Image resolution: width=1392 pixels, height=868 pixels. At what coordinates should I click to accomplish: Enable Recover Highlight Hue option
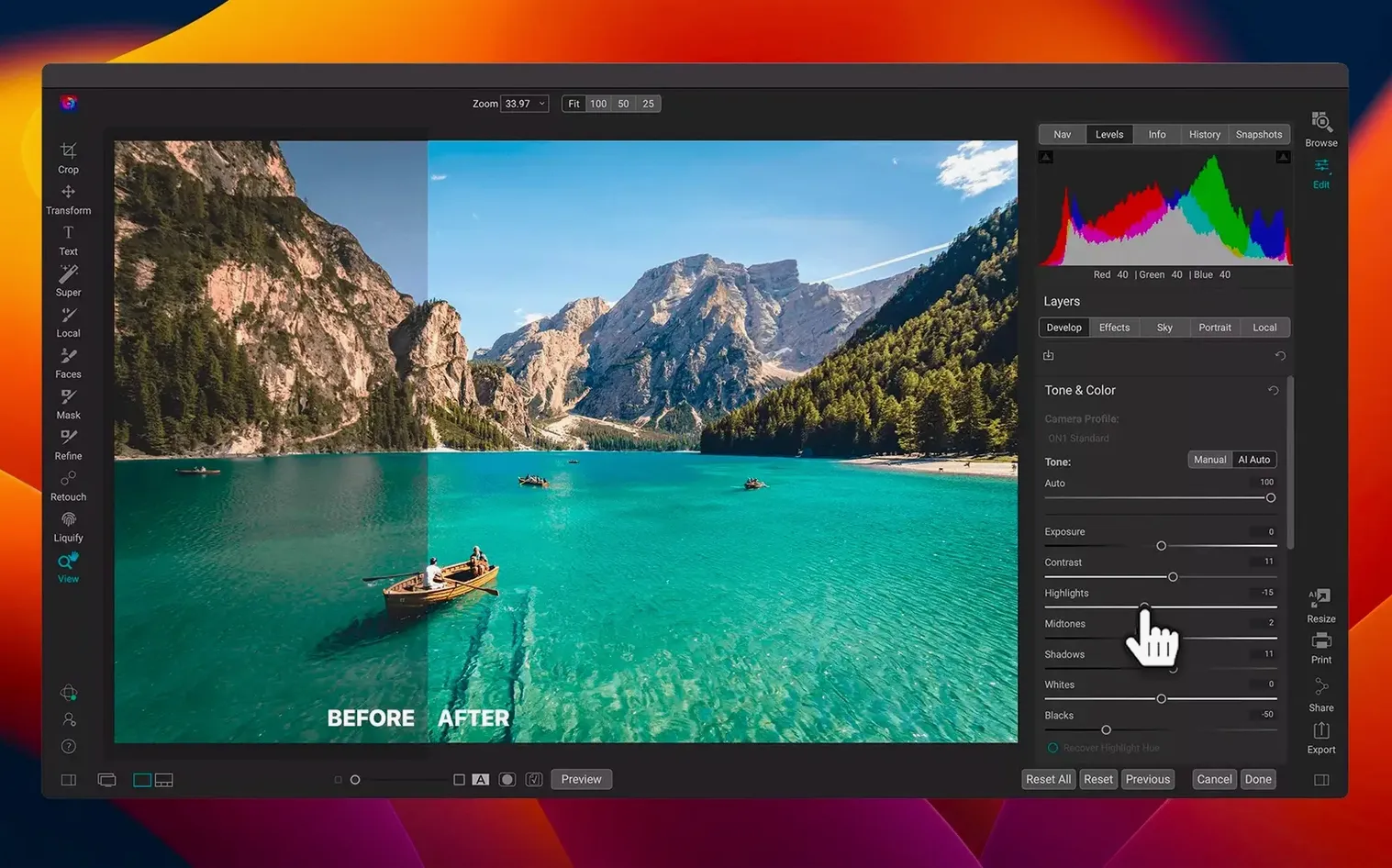[x=1052, y=748]
